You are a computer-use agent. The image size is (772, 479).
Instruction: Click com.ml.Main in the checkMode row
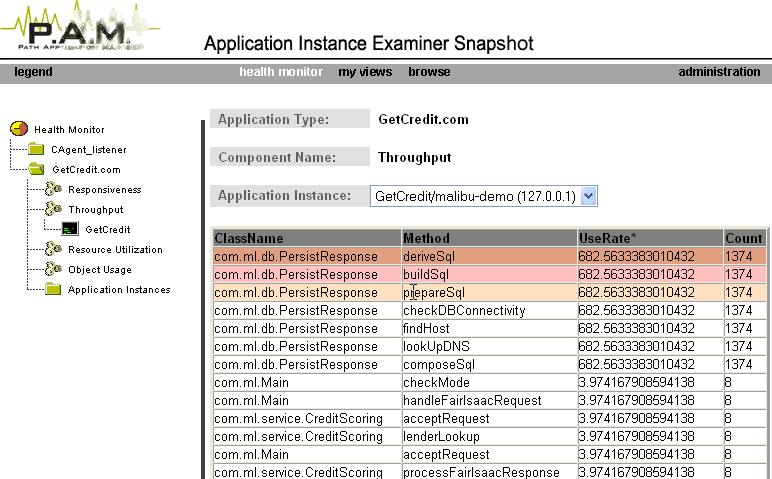pos(307,383)
